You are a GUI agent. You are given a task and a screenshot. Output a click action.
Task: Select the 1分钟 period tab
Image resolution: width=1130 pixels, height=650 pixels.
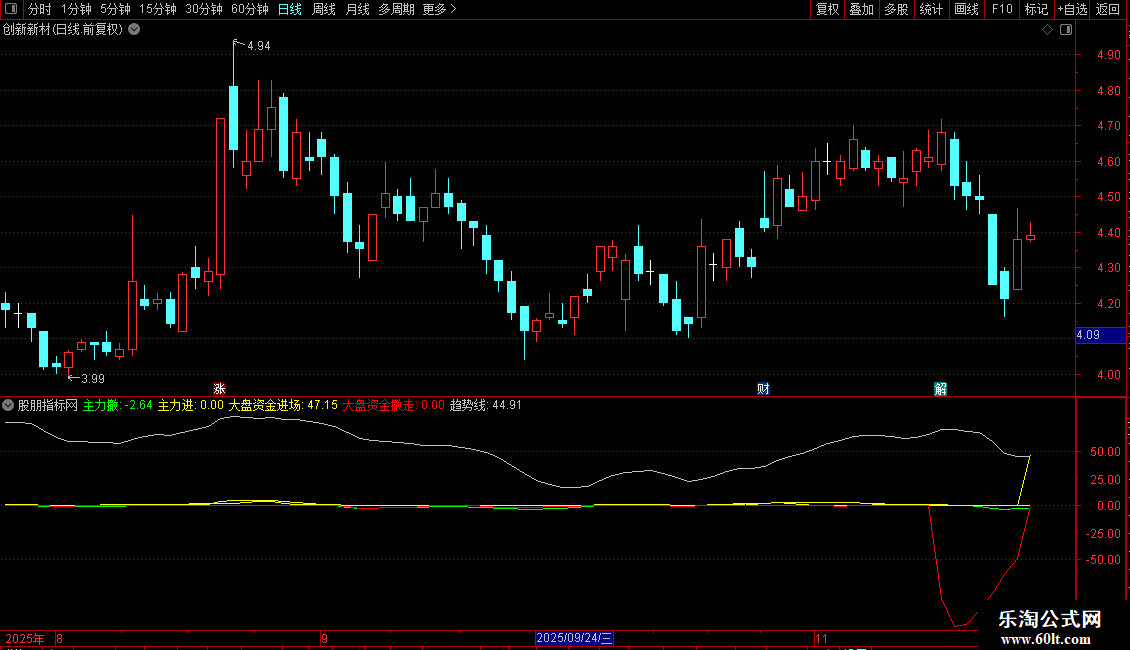(x=76, y=9)
